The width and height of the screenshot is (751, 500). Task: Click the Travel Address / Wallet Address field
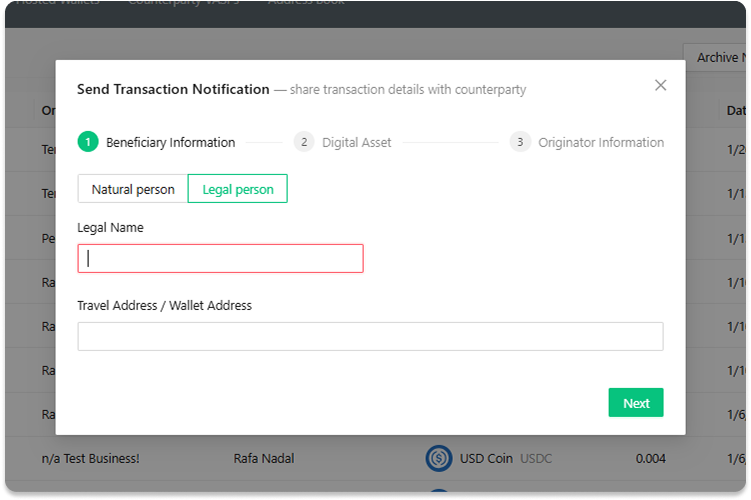[370, 336]
